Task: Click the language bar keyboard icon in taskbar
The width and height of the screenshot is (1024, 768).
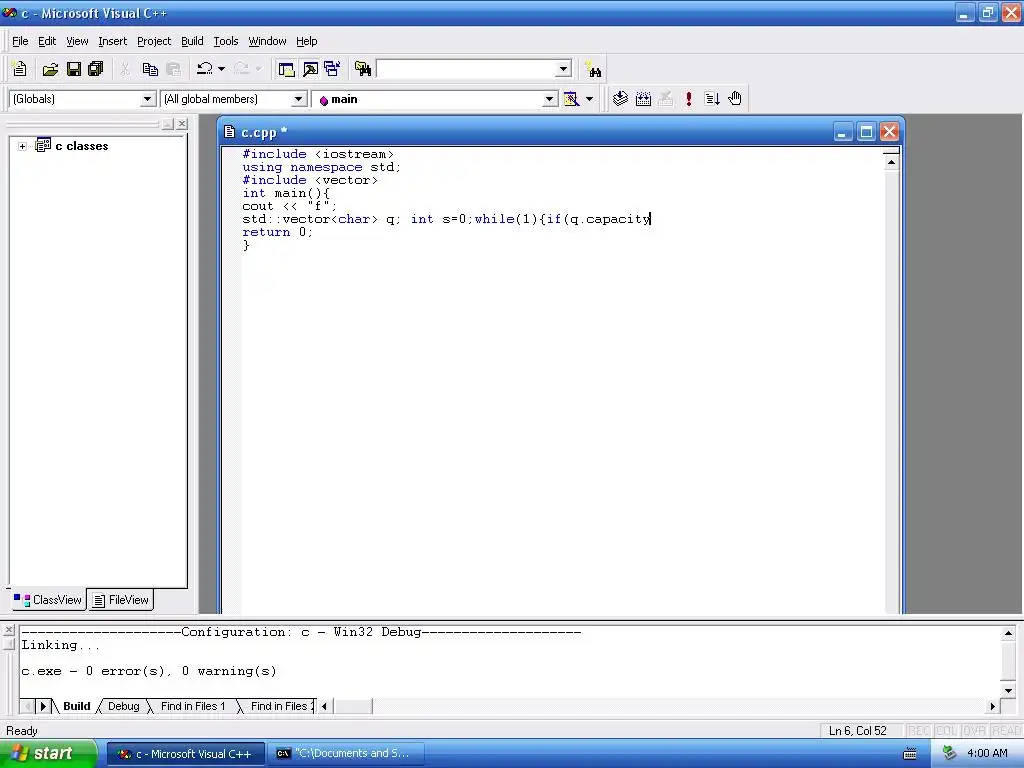Action: pyautogui.click(x=910, y=754)
